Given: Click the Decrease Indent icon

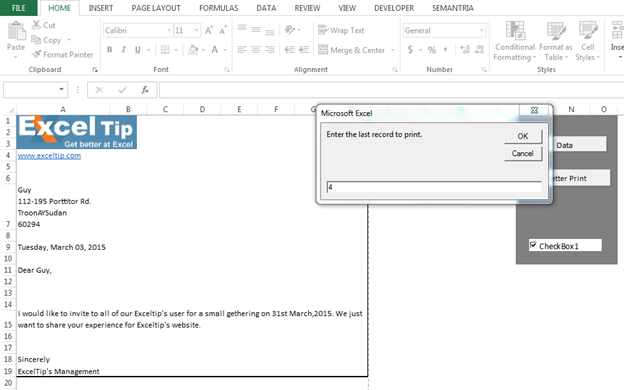Looking at the screenshot, I should [x=290, y=50].
